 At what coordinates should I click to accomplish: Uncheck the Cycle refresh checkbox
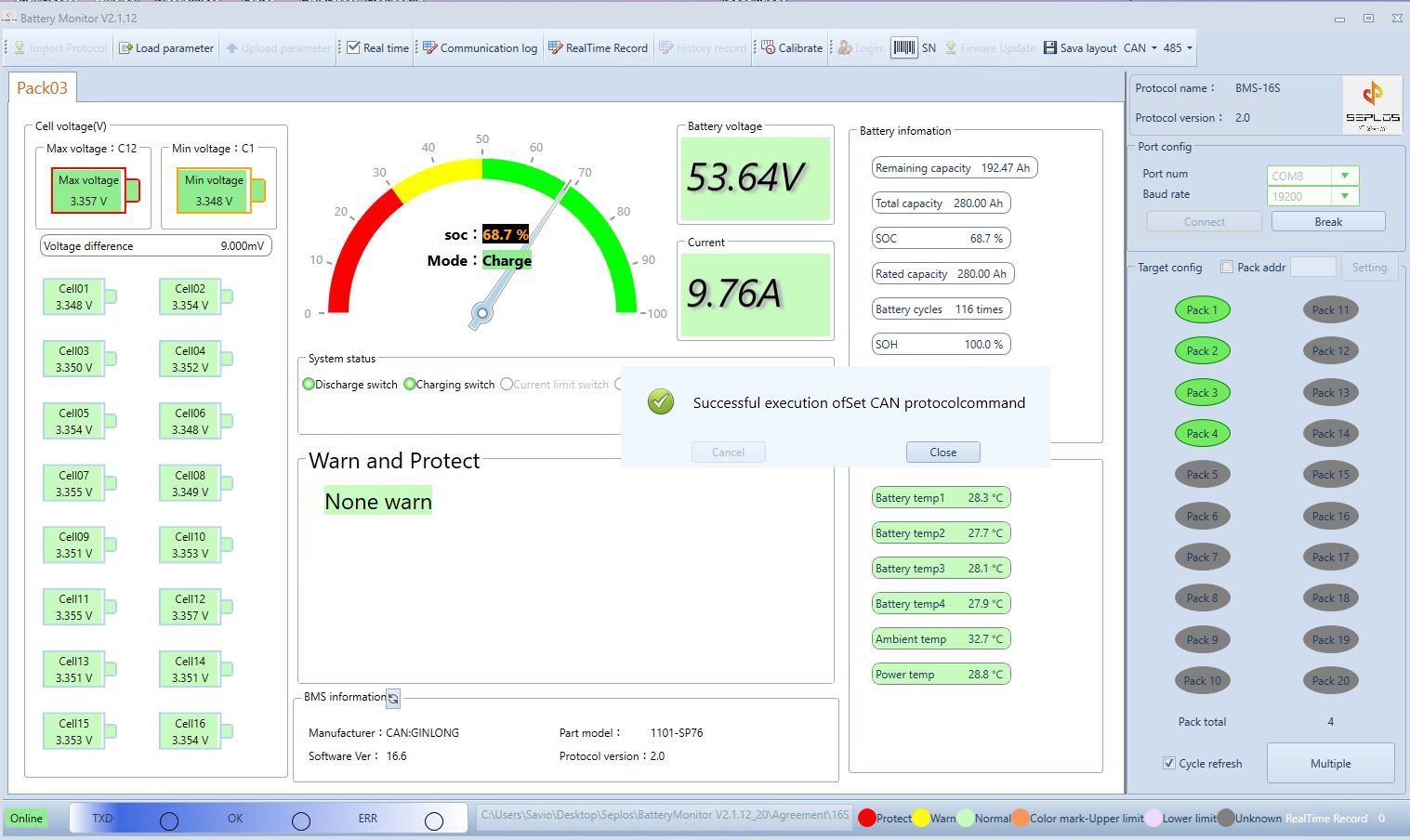pos(1169,764)
